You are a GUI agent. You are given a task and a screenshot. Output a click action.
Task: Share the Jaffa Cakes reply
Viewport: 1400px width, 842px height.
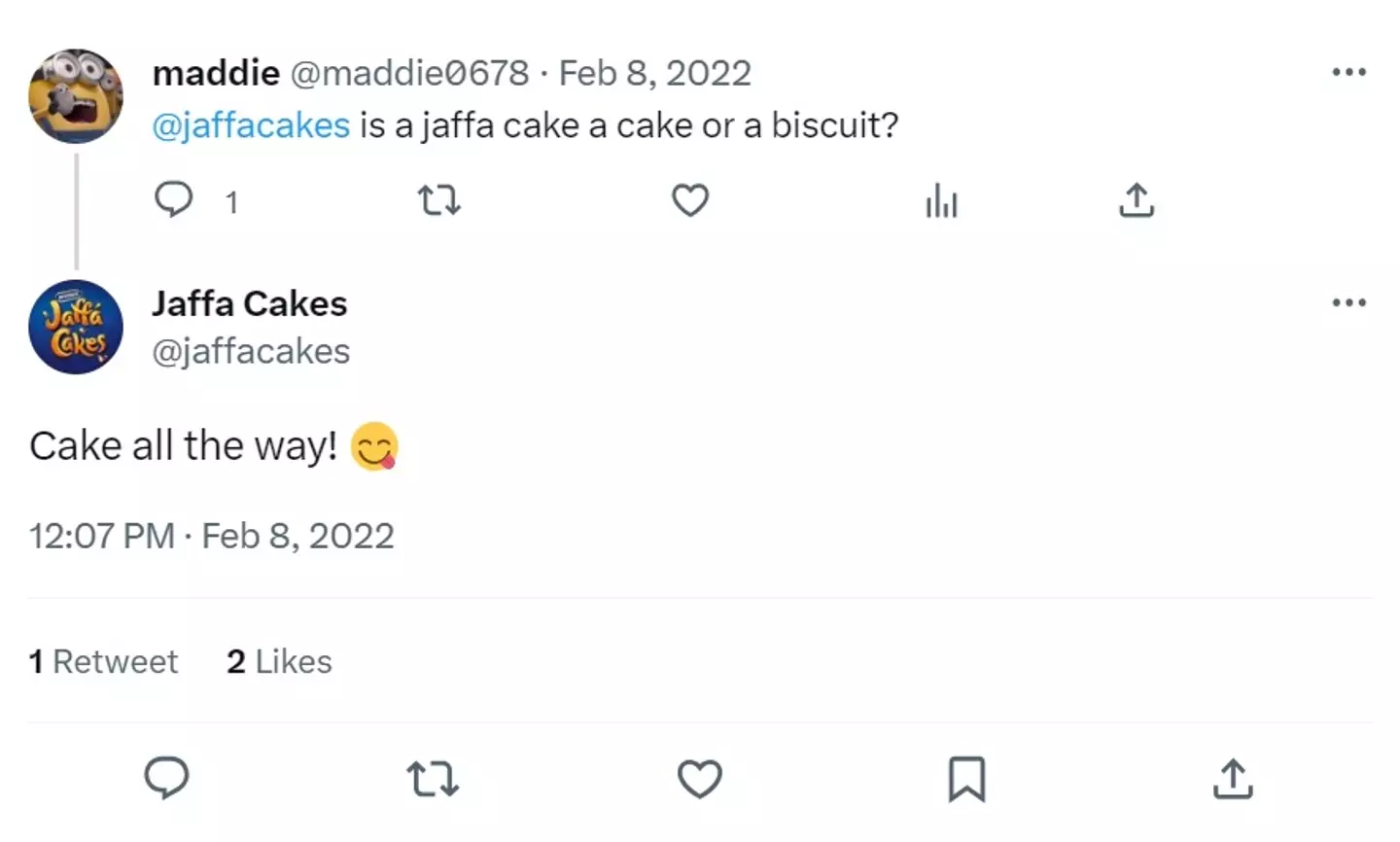(x=1233, y=779)
